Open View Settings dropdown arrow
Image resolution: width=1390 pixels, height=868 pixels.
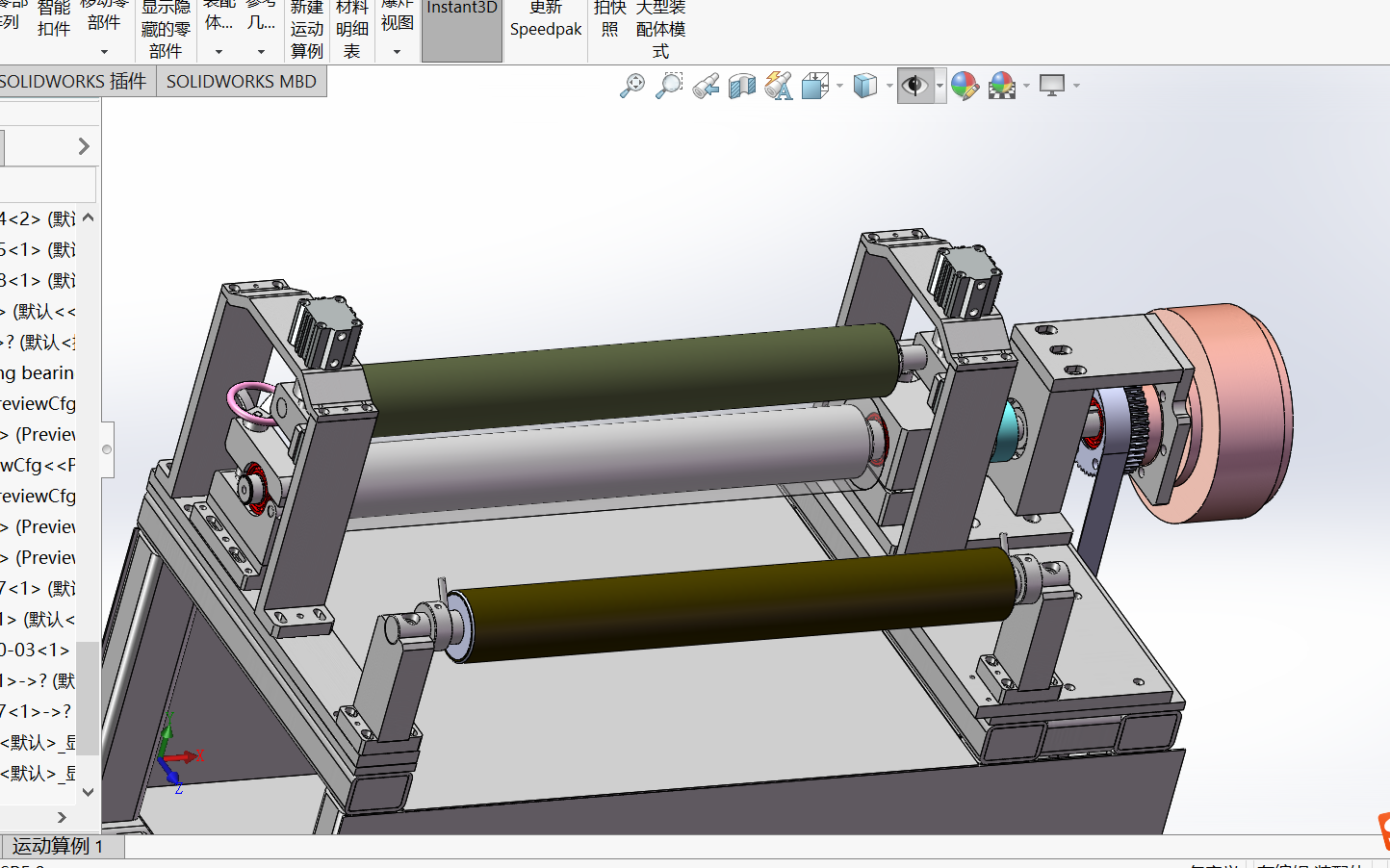[1076, 86]
